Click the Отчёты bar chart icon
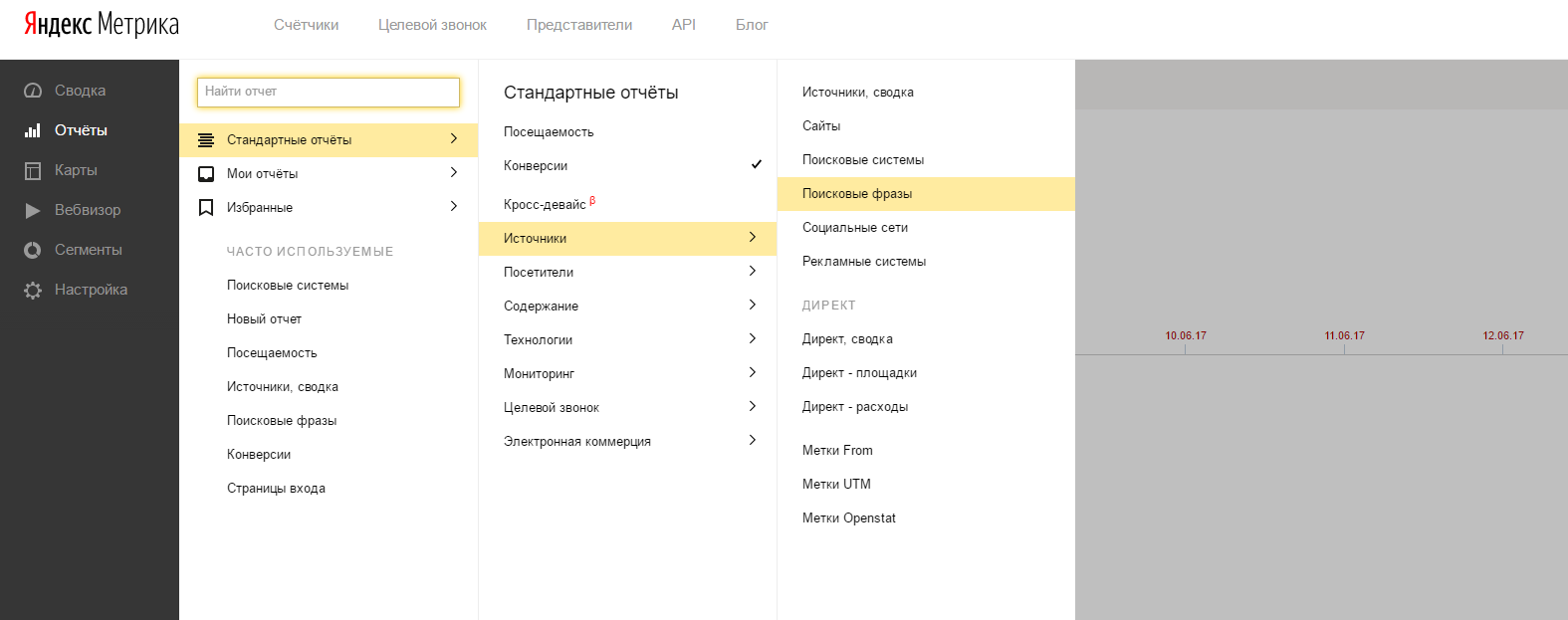 33,130
